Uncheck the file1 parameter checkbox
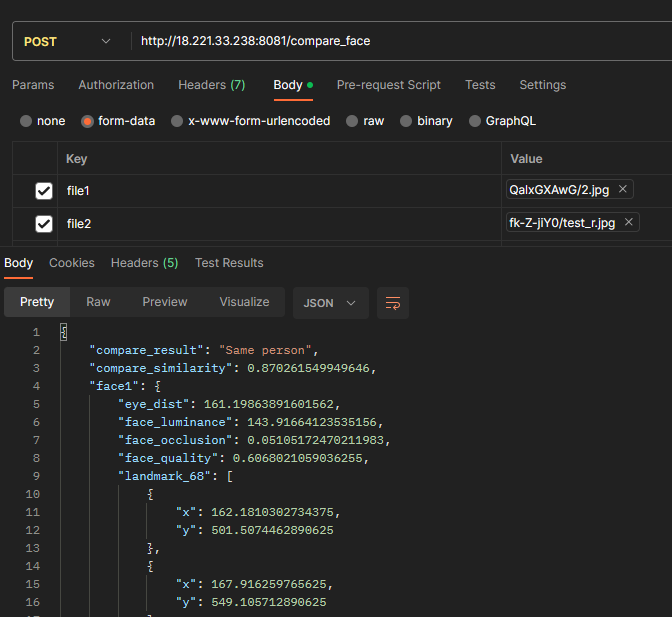Image resolution: width=672 pixels, height=617 pixels. coord(44,190)
